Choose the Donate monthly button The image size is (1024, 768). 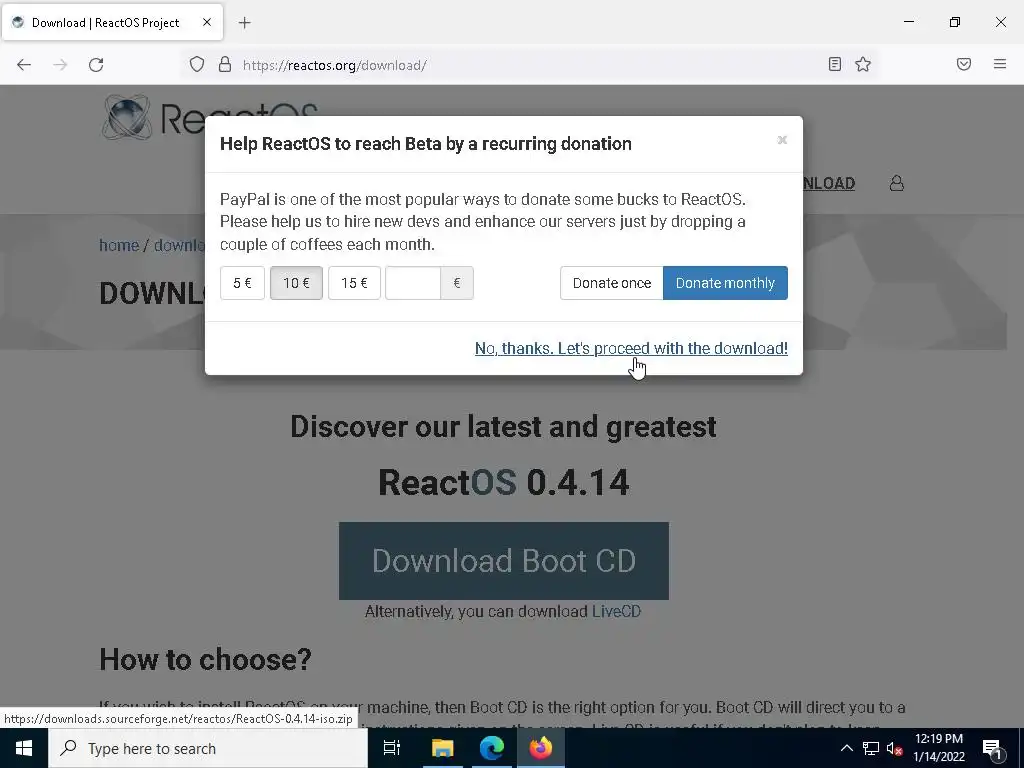click(x=725, y=283)
